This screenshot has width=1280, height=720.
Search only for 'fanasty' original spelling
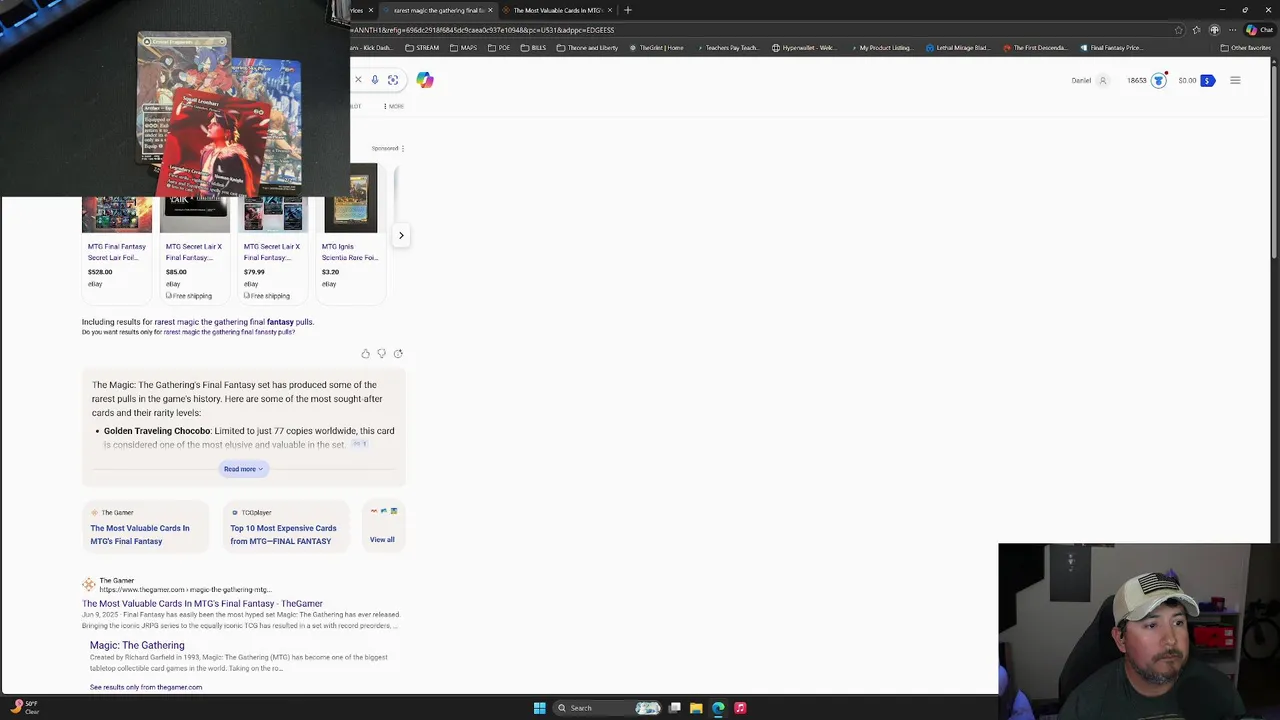(229, 332)
